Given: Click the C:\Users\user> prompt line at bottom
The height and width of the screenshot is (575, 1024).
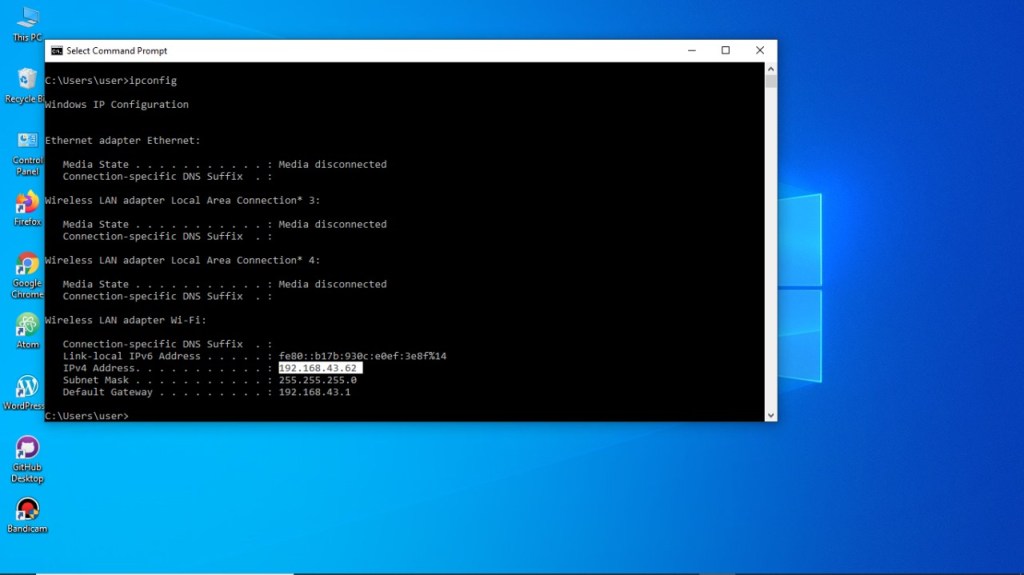Looking at the screenshot, I should coord(87,416).
